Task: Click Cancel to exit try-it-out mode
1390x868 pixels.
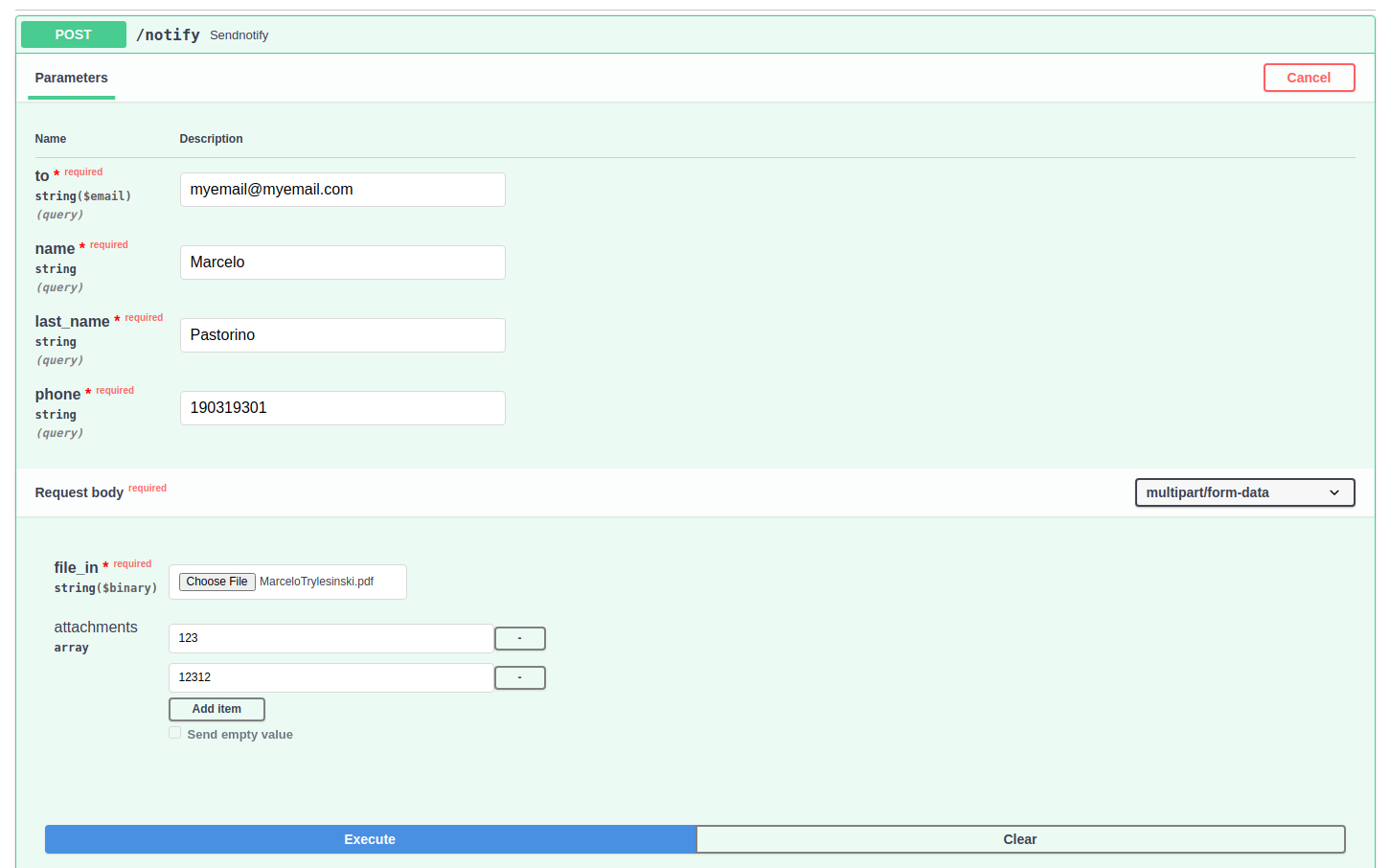Action: [1309, 78]
